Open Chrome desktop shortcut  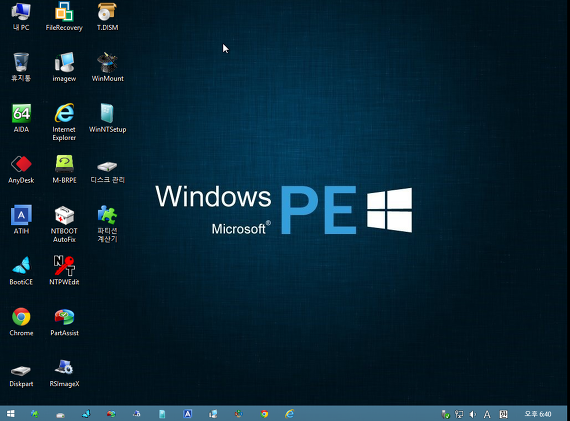click(x=21, y=322)
